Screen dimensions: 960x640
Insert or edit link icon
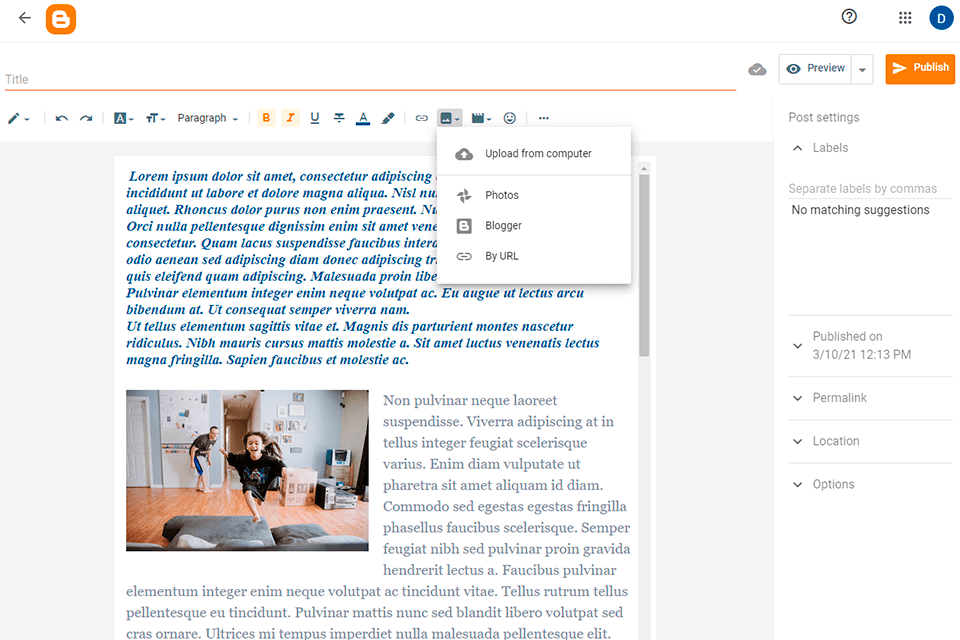tap(421, 118)
